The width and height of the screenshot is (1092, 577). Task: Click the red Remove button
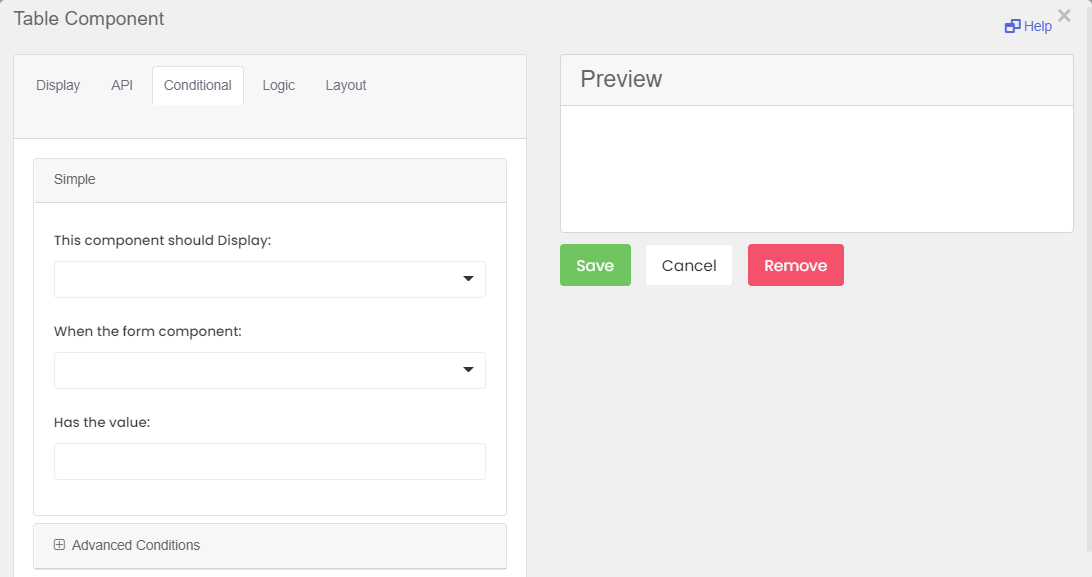[796, 265]
